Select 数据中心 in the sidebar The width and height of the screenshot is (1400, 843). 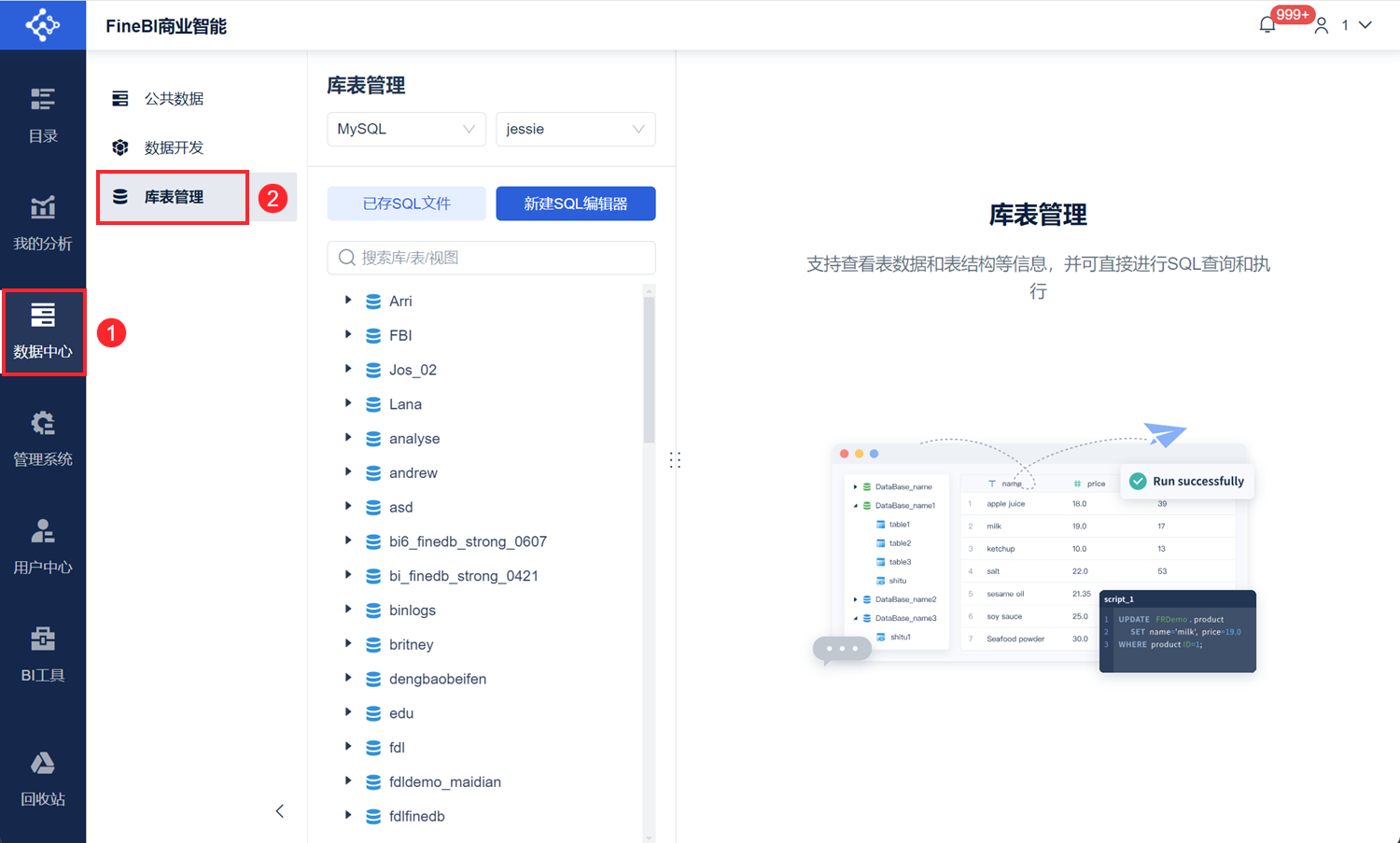(43, 332)
